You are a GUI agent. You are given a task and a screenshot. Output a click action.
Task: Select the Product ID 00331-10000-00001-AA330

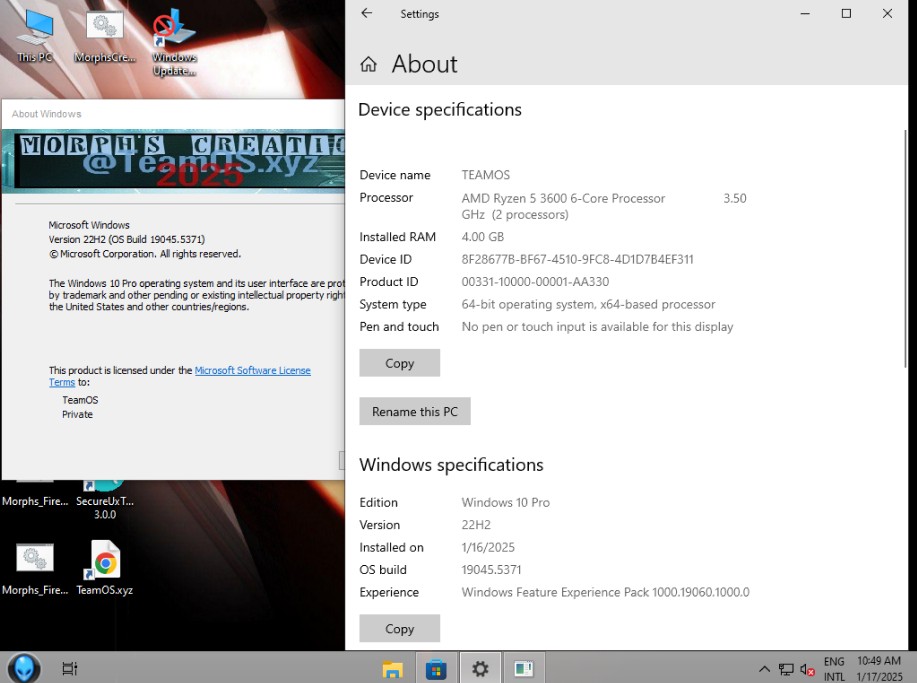coord(535,282)
